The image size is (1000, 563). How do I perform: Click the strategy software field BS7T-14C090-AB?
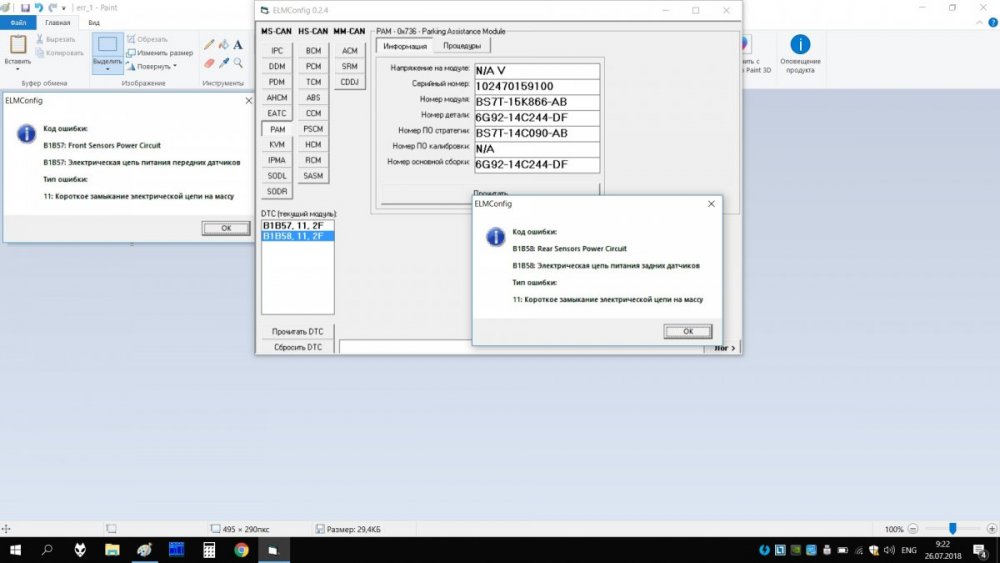(537, 133)
